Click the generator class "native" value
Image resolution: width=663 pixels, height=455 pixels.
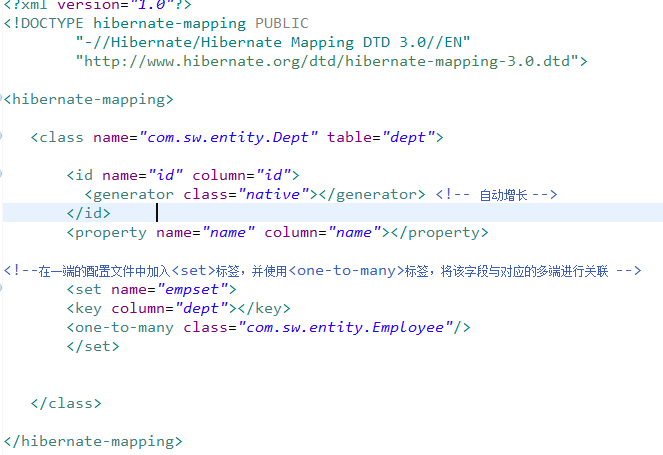(273, 195)
